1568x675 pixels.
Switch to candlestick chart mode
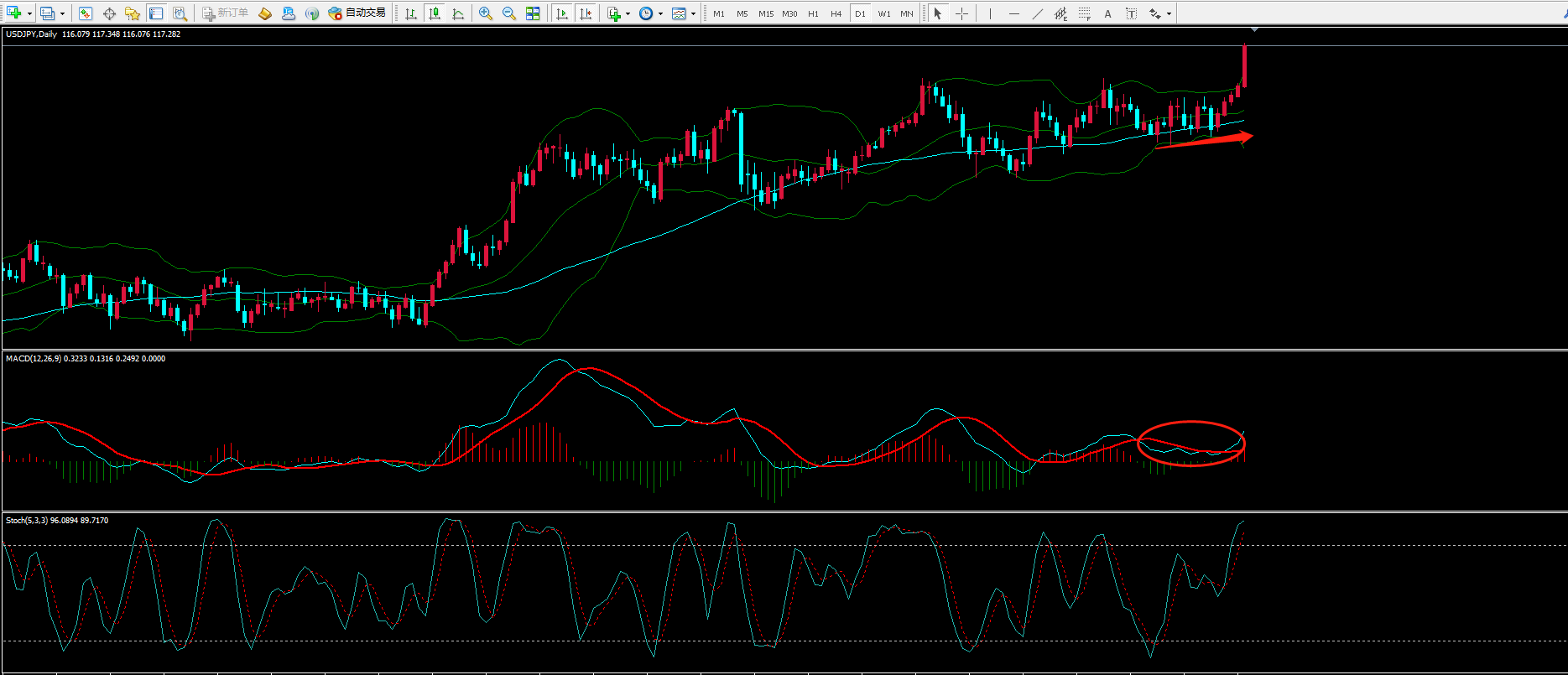[x=435, y=13]
